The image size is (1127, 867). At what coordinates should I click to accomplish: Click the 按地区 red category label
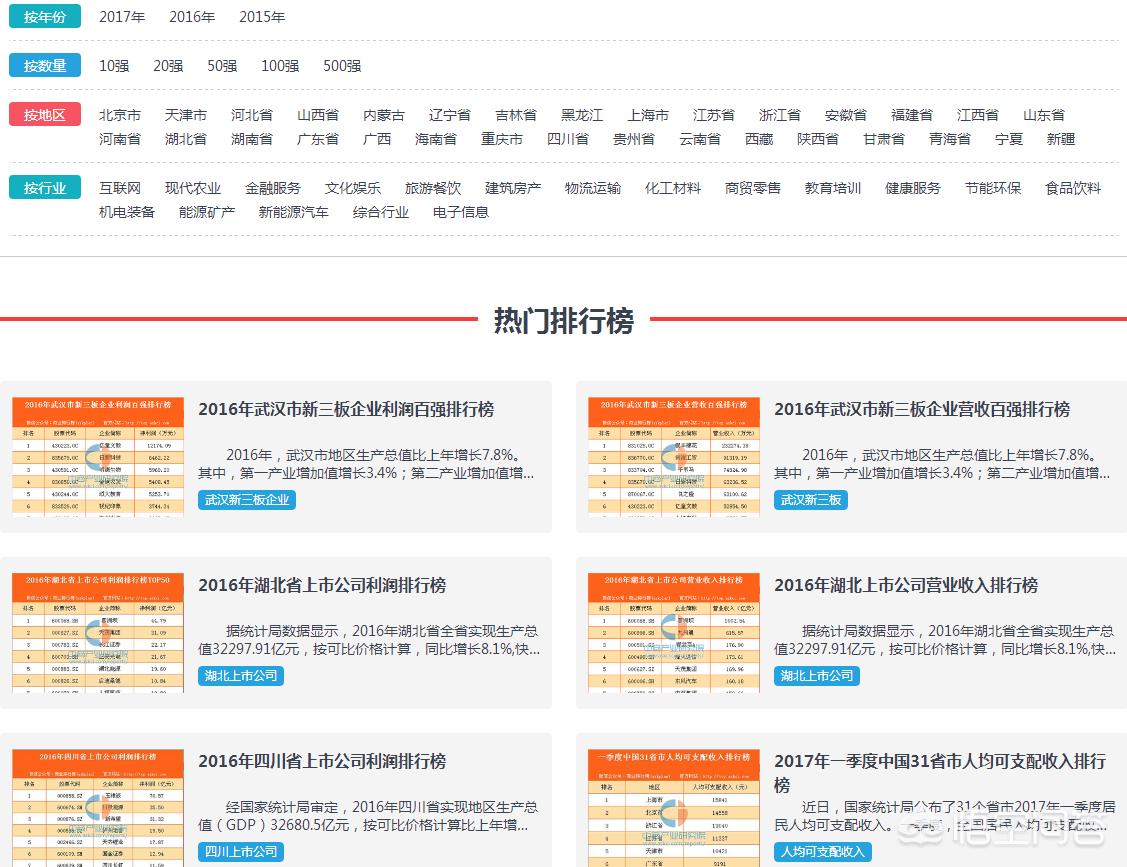[x=45, y=114]
